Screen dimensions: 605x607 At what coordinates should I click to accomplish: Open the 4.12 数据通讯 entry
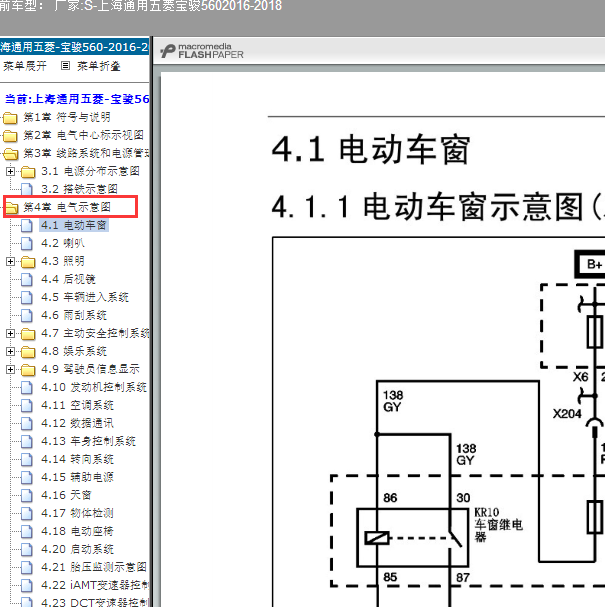(77, 423)
